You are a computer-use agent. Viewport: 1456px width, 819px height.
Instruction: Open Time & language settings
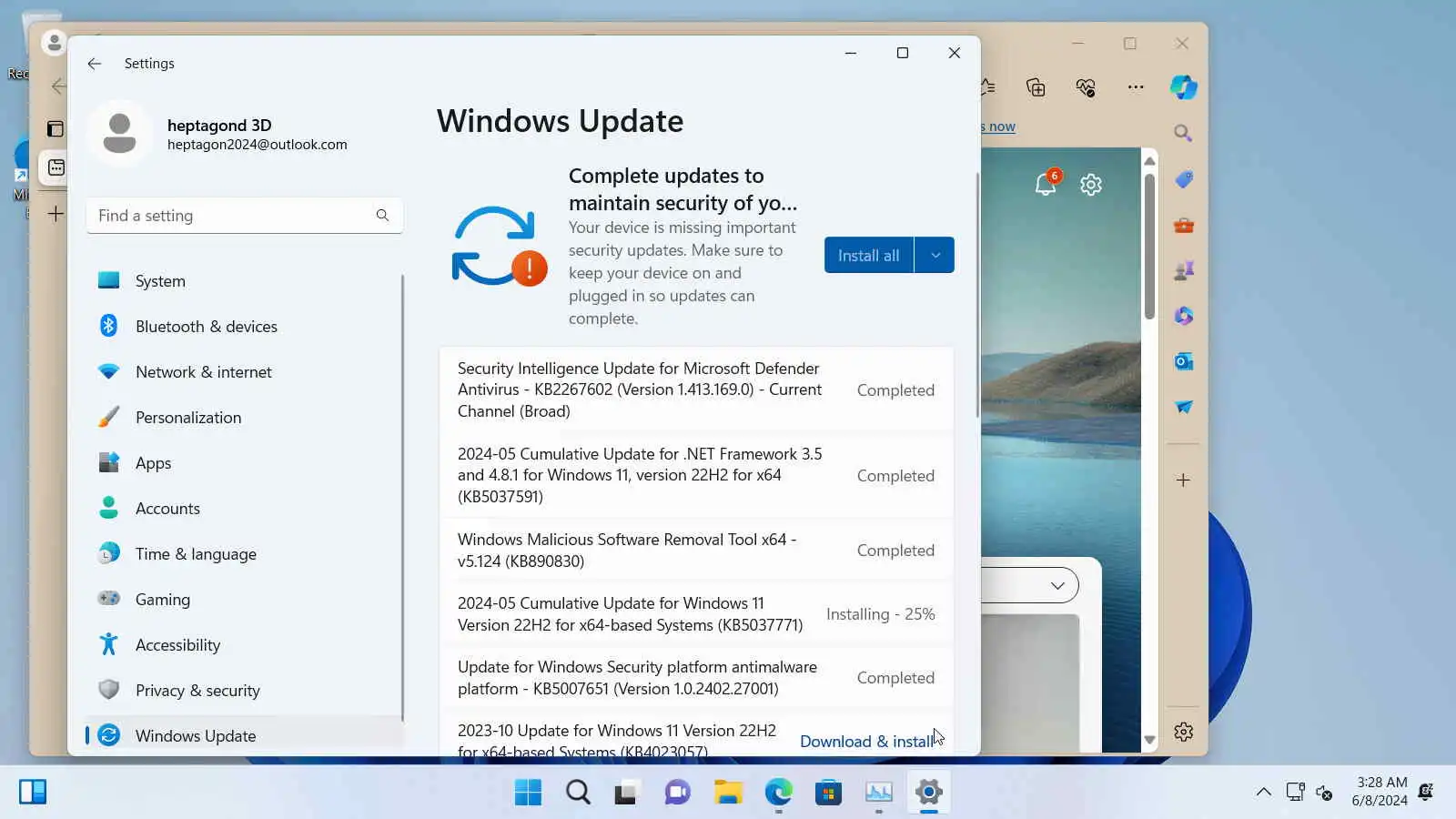pos(244,554)
